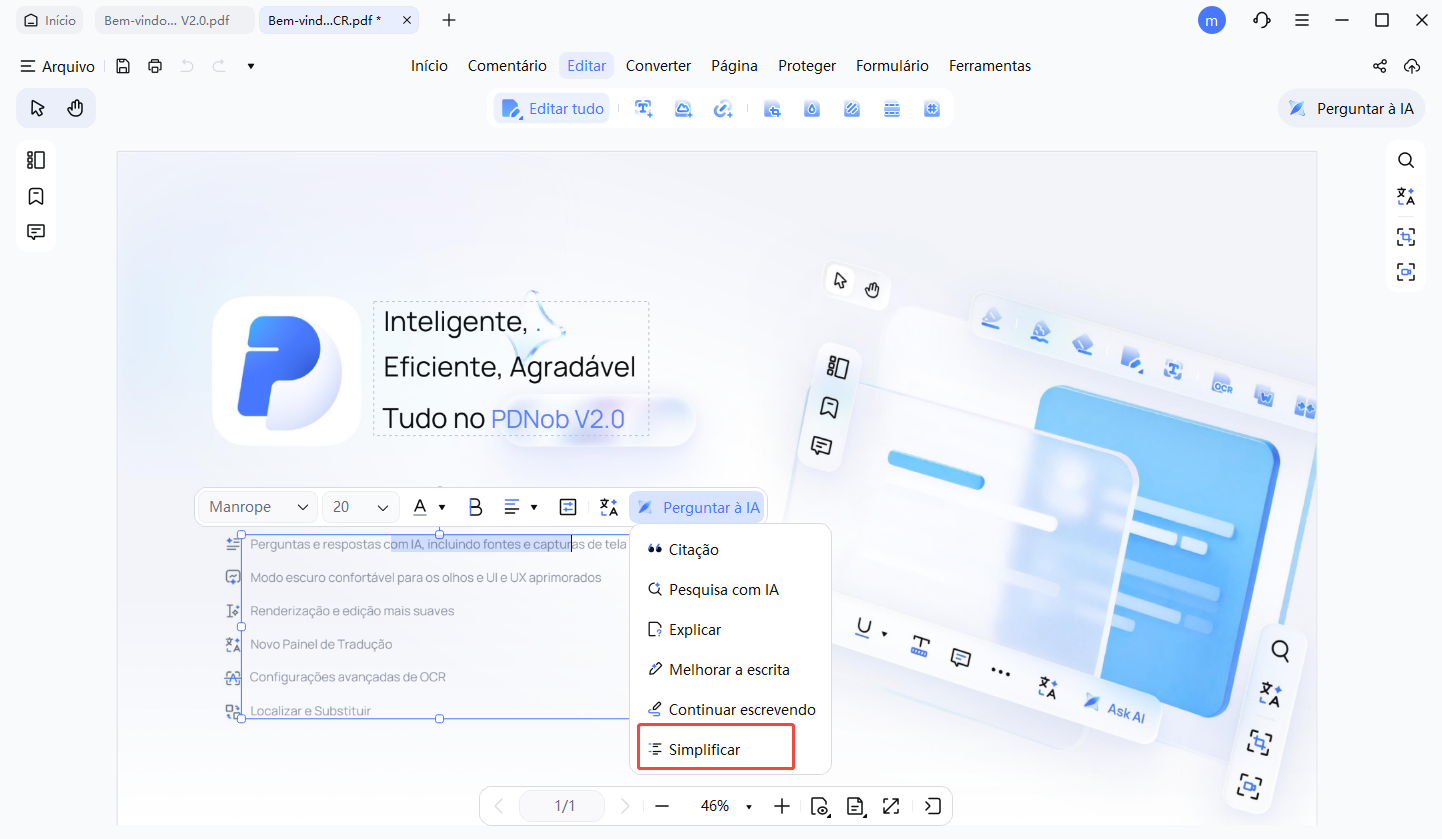Switch to the Converter ribbon tab
1442x839 pixels.
[x=658, y=65]
